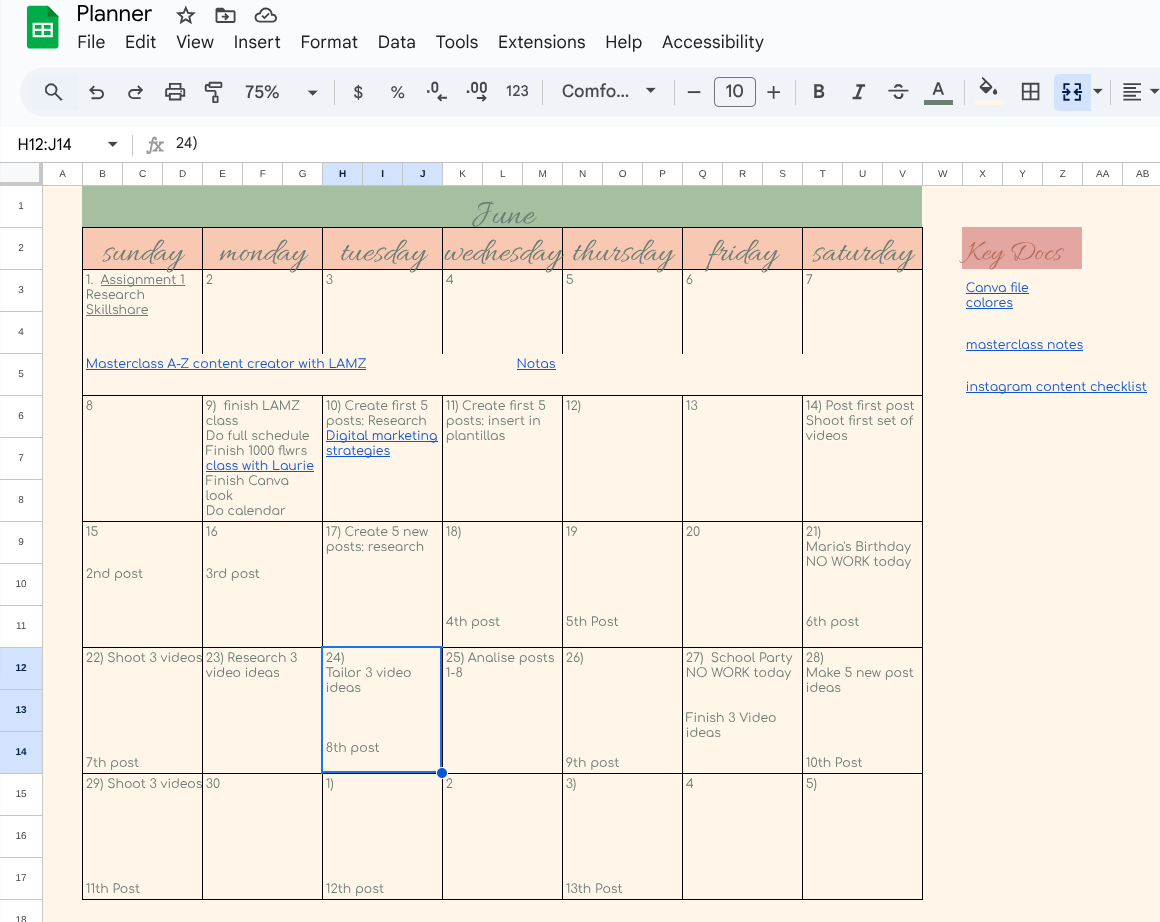The image size is (1160, 922).
Task: Open the Accessibility menu
Action: click(x=712, y=42)
